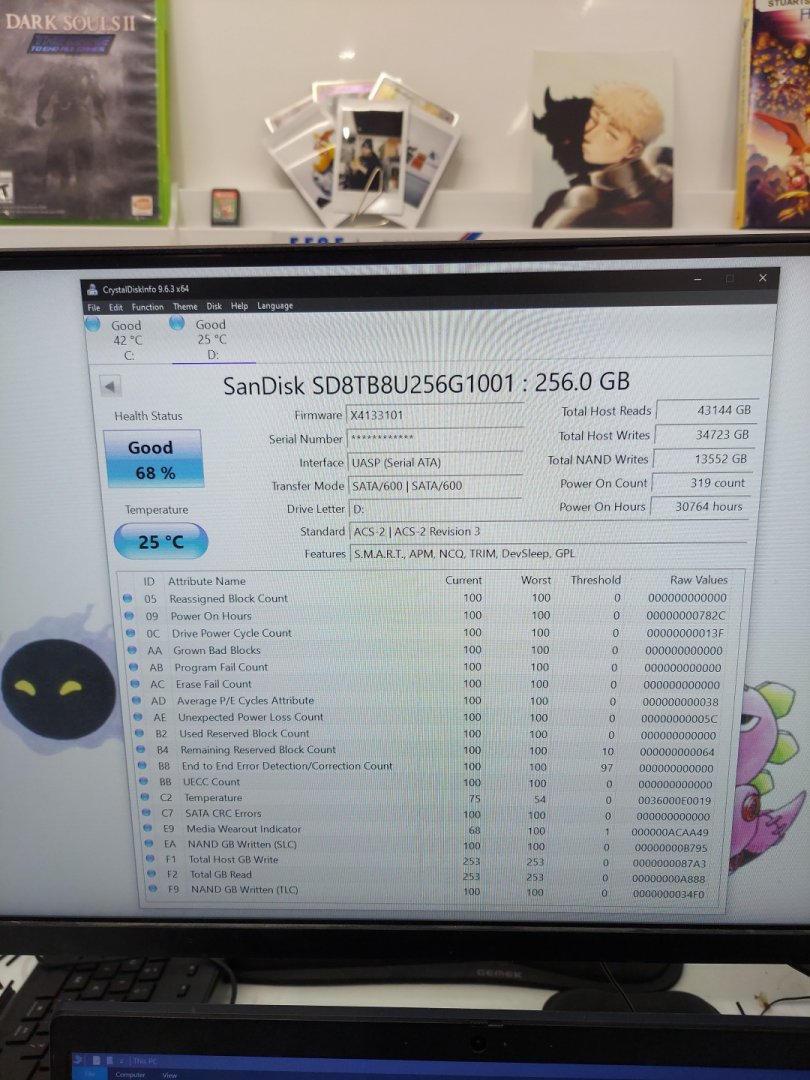The width and height of the screenshot is (810, 1080).
Task: Click the blue health orb for disk D:
Action: (x=177, y=323)
